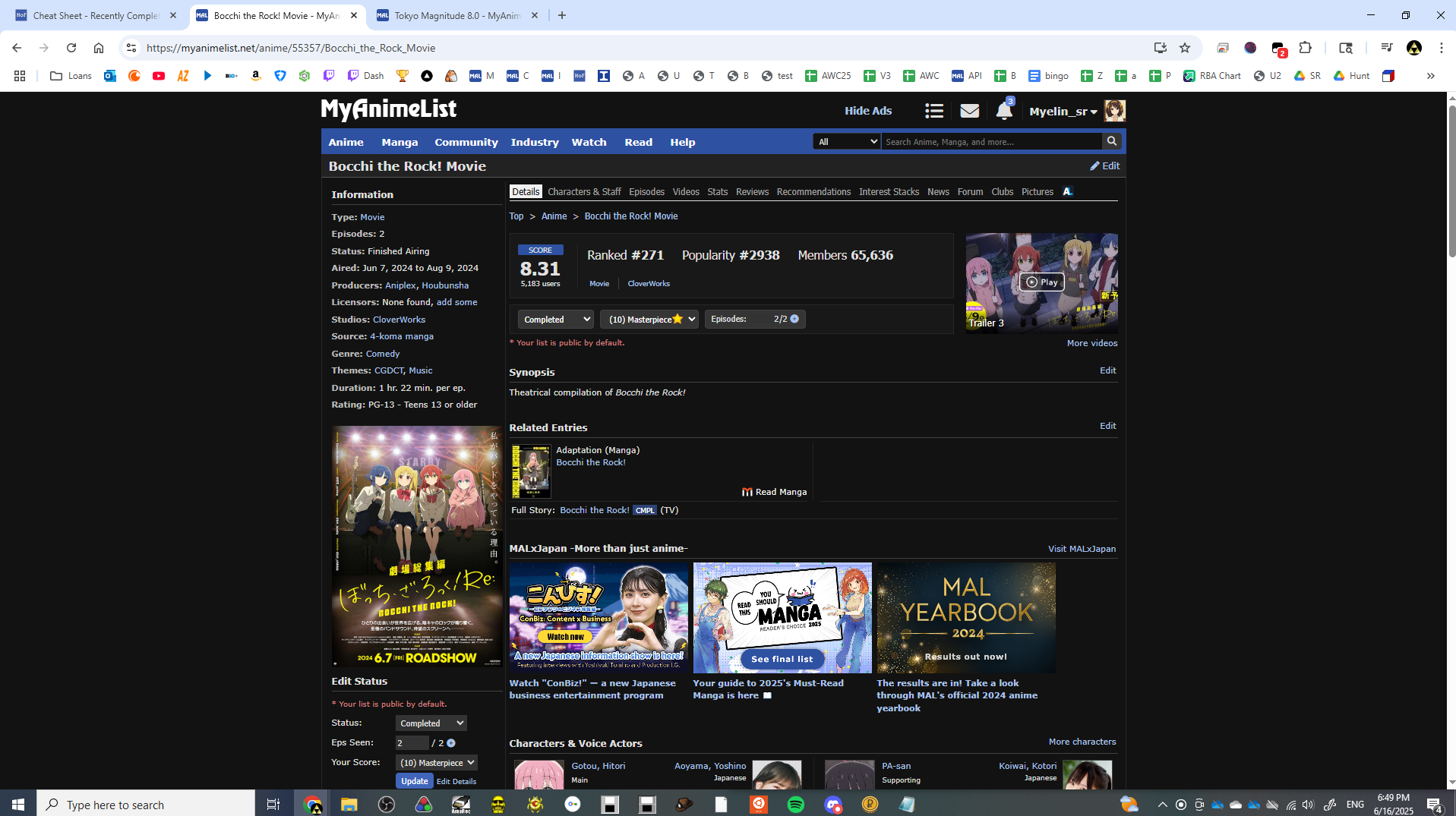The height and width of the screenshot is (816, 1456).
Task: Open the CloverWorks studio link in Information
Action: (x=399, y=320)
